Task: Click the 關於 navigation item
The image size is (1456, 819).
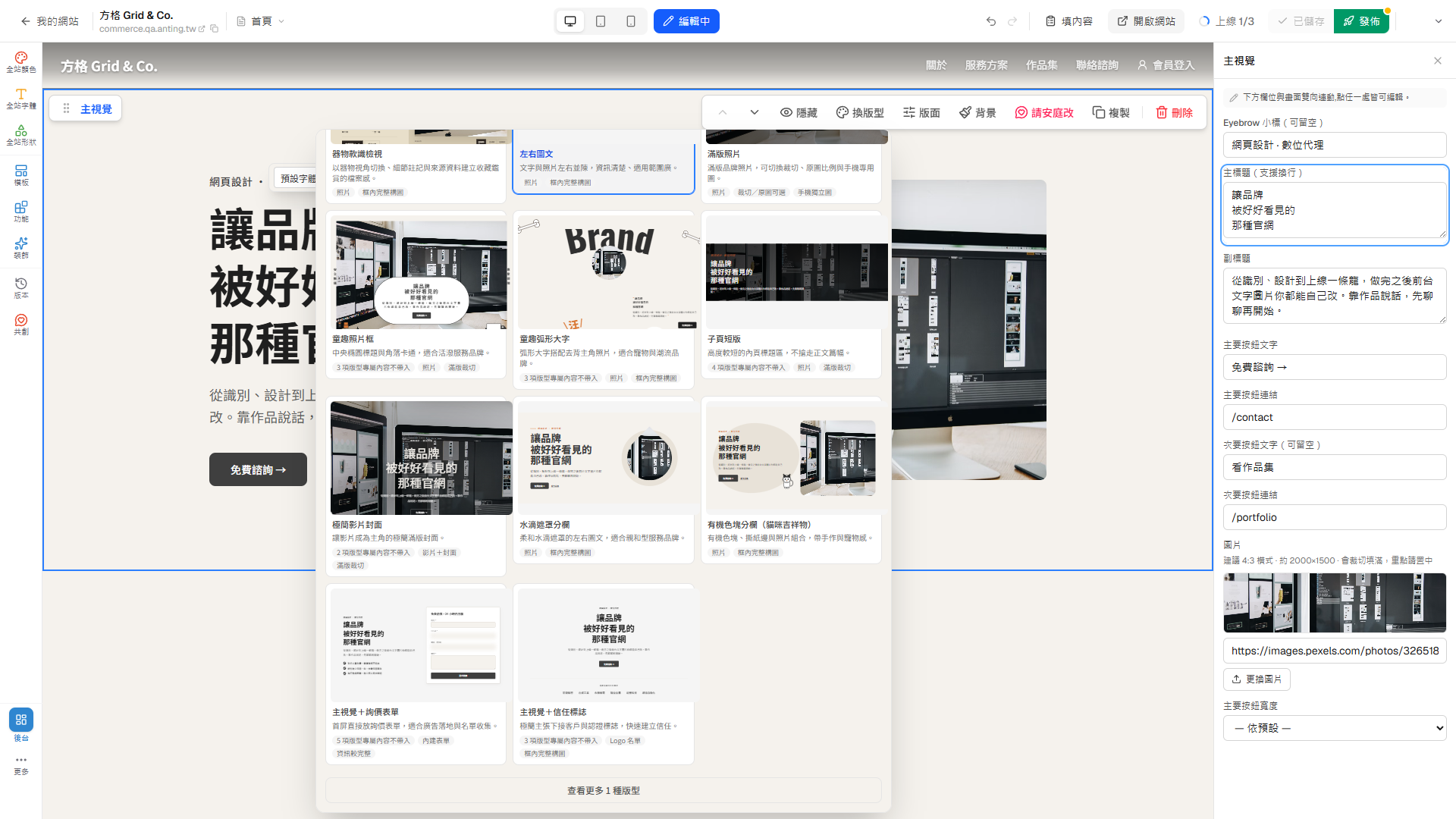Action: pos(937,65)
